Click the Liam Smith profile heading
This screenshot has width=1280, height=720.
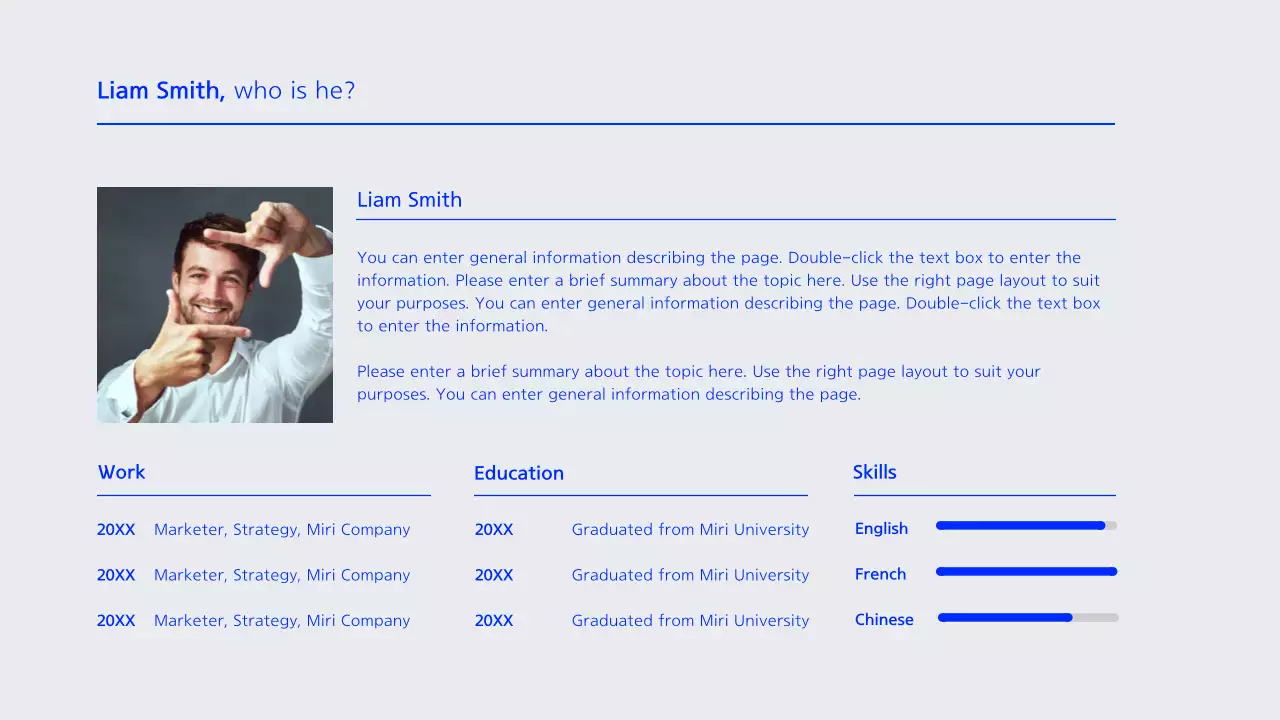tap(409, 200)
